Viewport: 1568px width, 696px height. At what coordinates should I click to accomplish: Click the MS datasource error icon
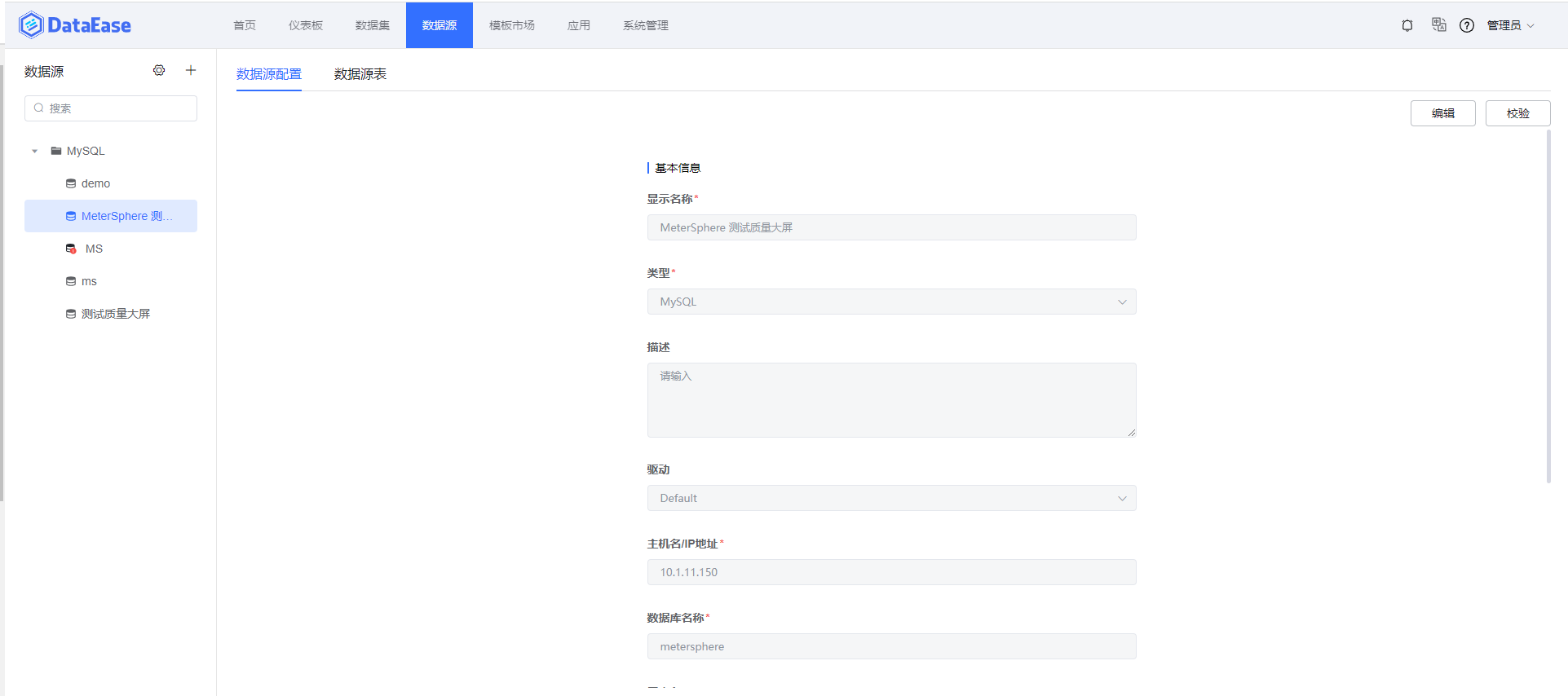[x=71, y=249]
